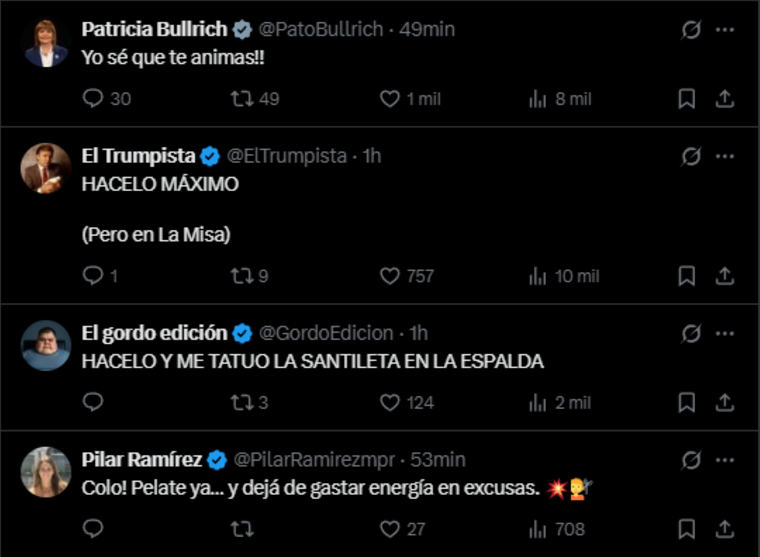Open Pilar Ramírez's profile name link
Viewport: 760px width, 557px height.
pos(142,460)
